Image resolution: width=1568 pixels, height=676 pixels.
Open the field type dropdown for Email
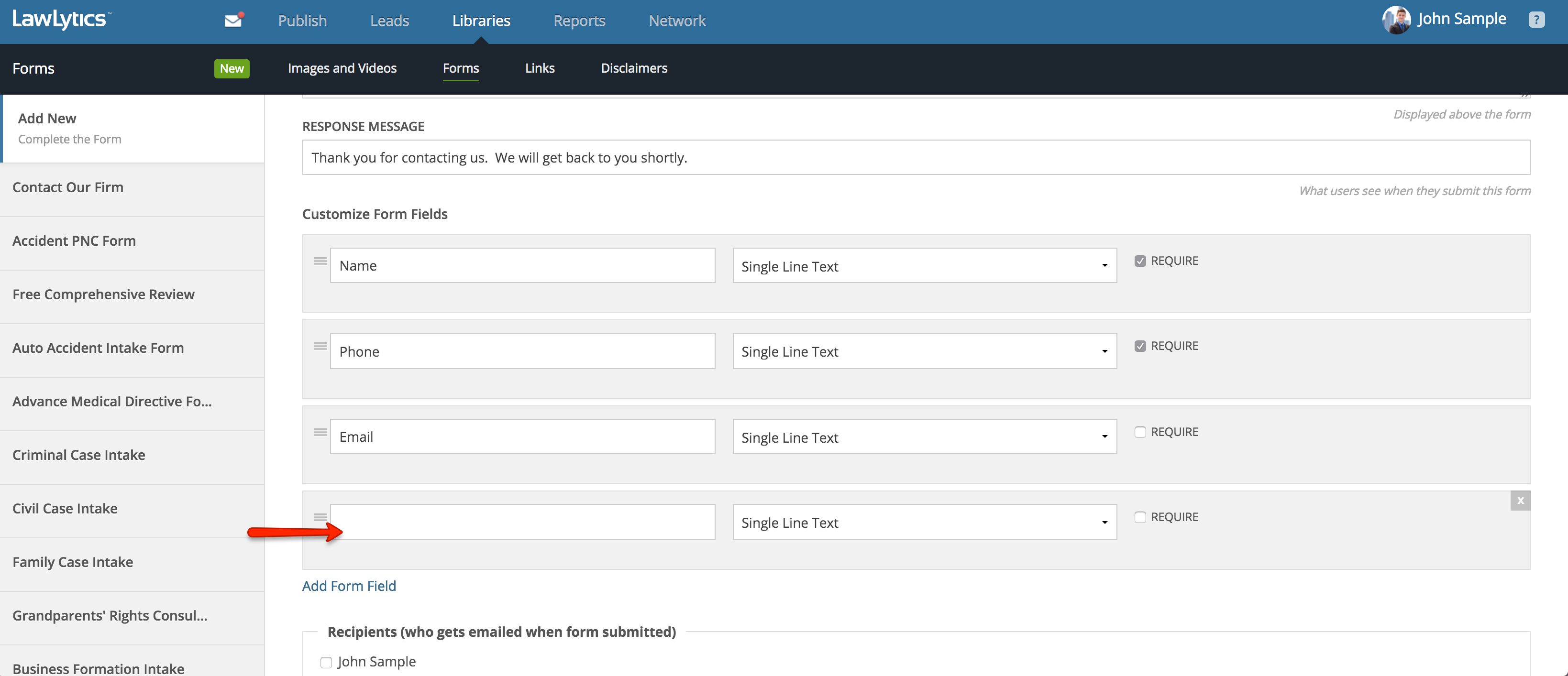925,437
